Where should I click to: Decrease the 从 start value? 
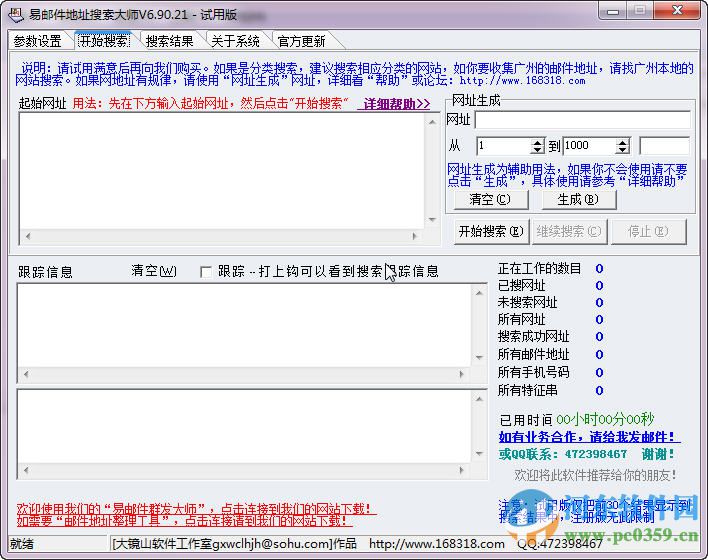click(537, 150)
